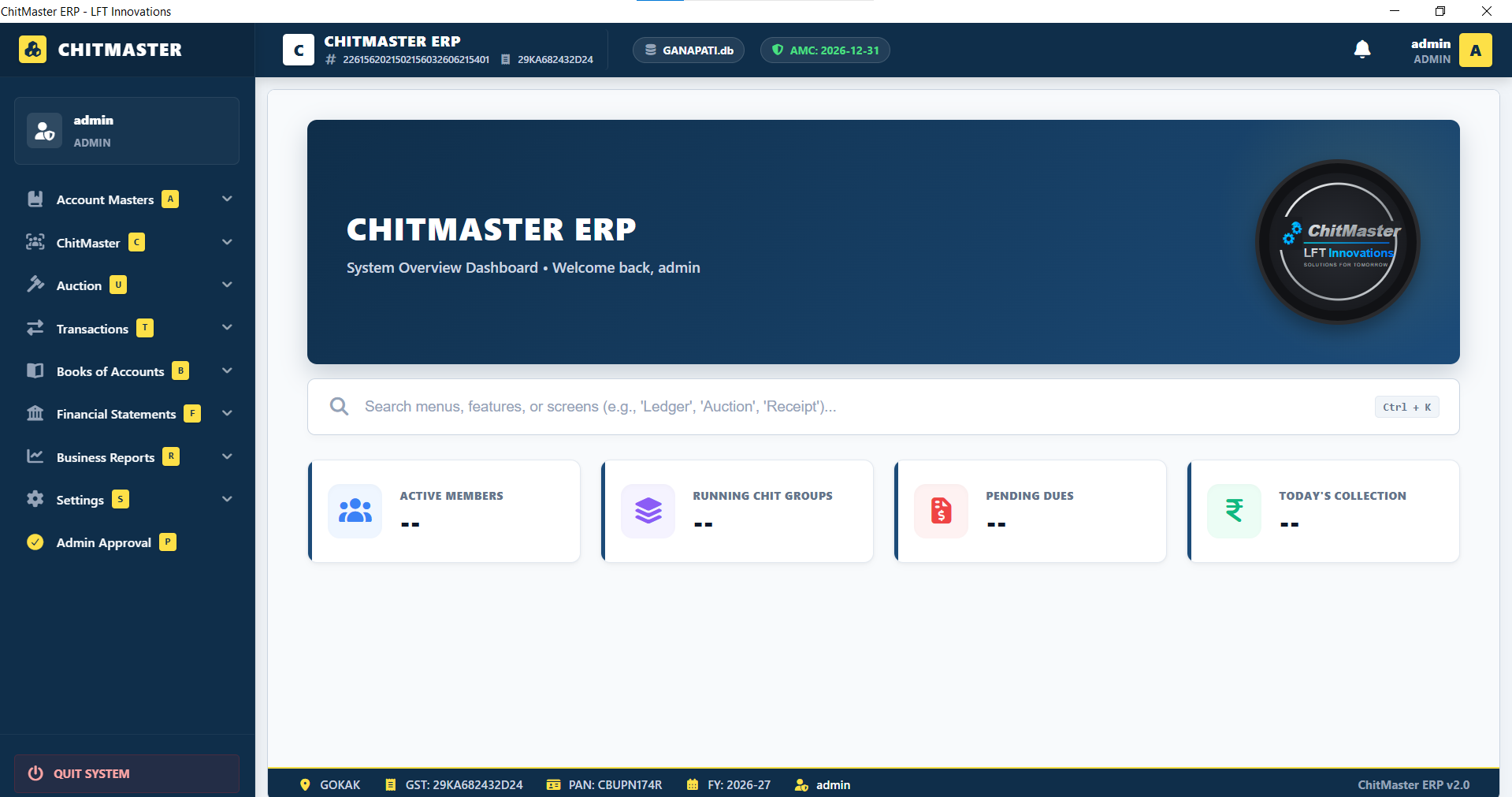This screenshot has width=1512, height=797.
Task: Click the AMC: 2026-12-31 badge
Action: [x=825, y=50]
